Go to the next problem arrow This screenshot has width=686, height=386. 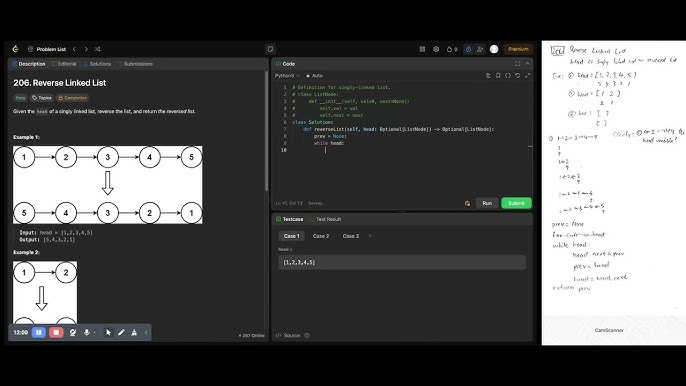(x=86, y=49)
